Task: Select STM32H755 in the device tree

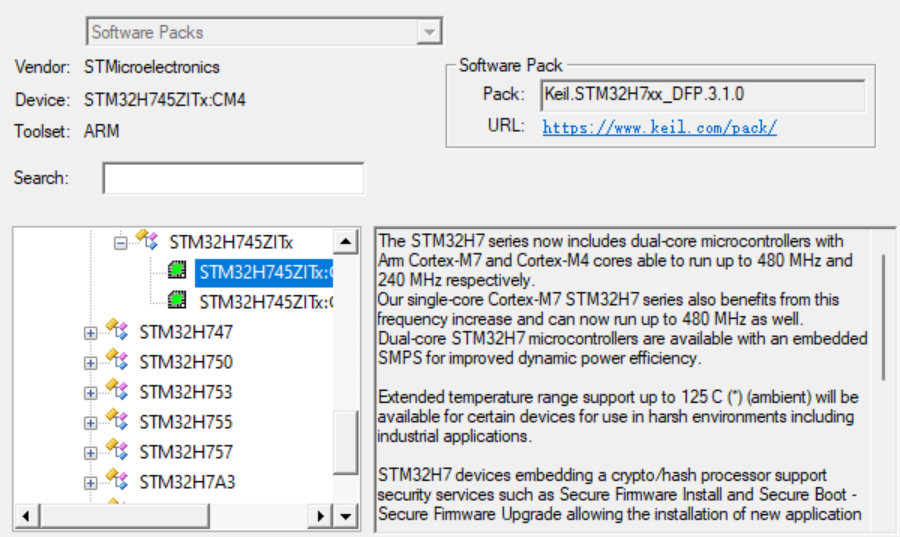Action: [x=186, y=422]
